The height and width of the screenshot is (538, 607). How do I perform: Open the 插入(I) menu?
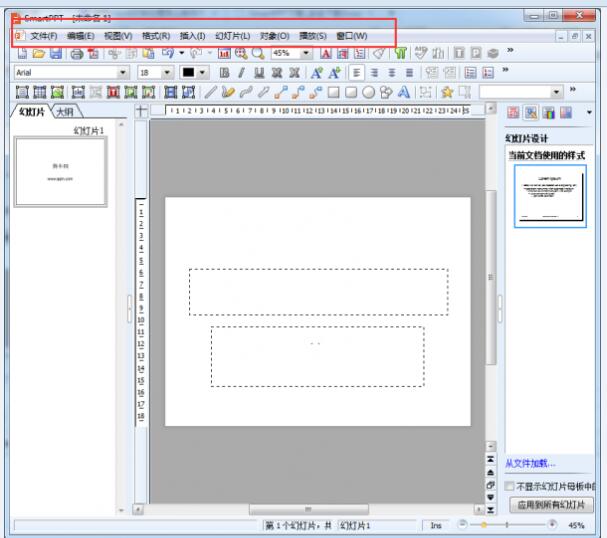pyautogui.click(x=192, y=35)
